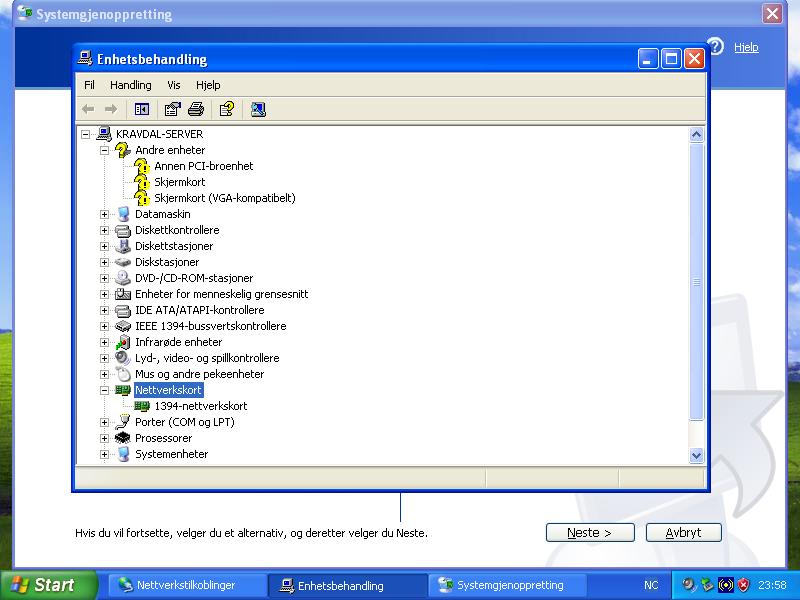Screen dimensions: 800x600
Task: Click the IEEE 1394-bussvertskontrollere icon
Action: tap(123, 326)
